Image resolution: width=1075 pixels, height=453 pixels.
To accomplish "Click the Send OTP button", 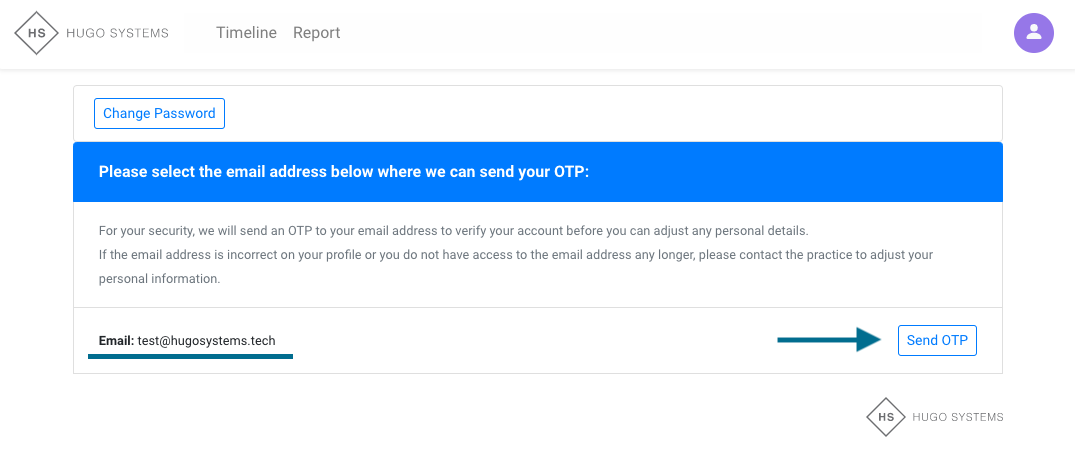I will (936, 340).
